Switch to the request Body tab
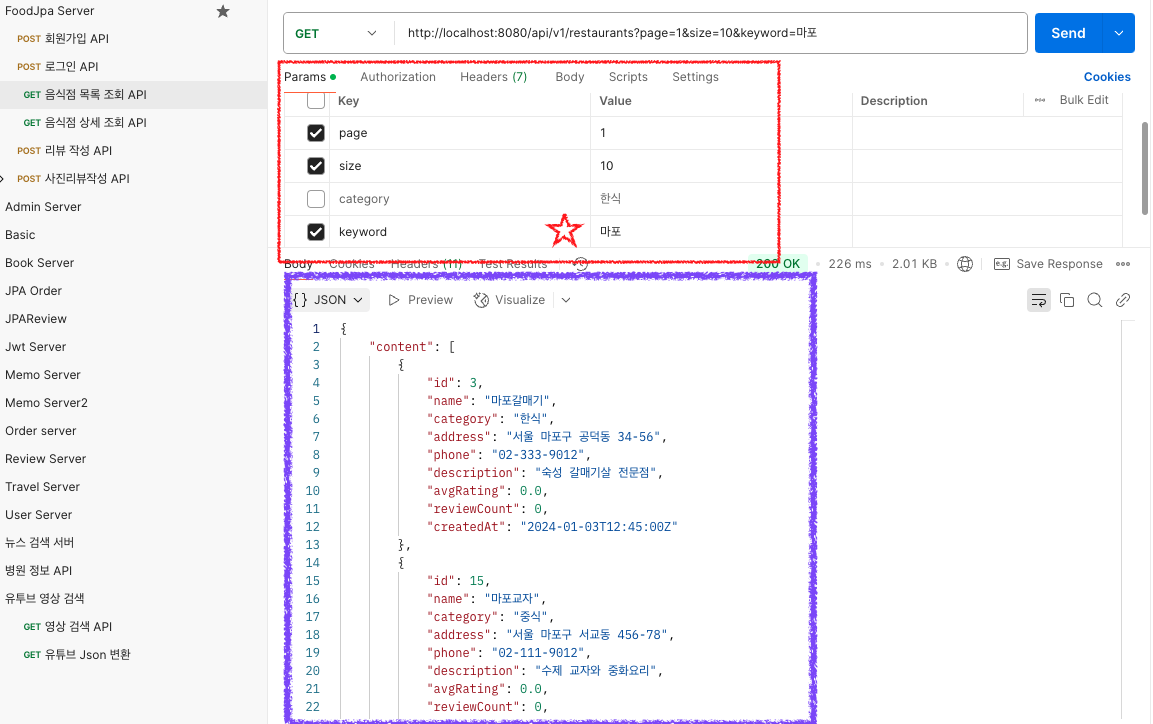The width and height of the screenshot is (1153, 724). [x=570, y=77]
